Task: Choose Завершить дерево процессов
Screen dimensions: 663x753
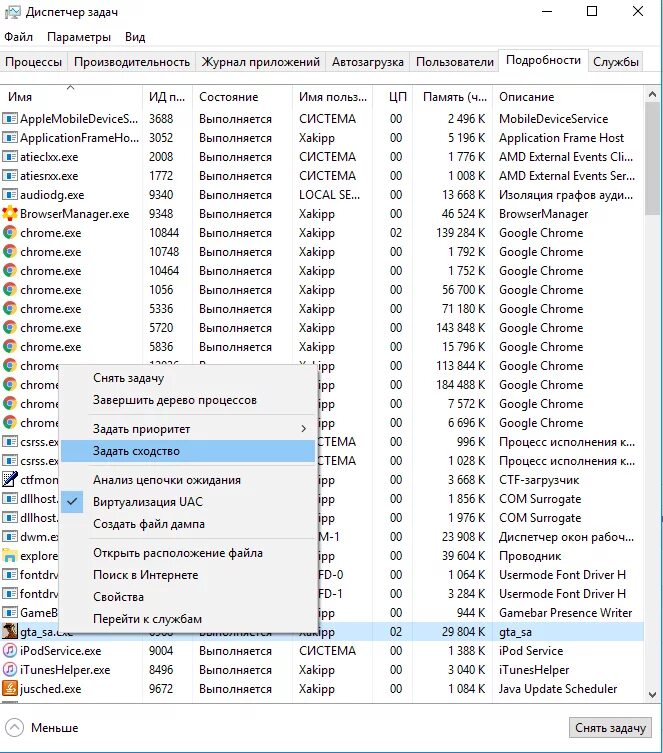Action: [x=188, y=400]
